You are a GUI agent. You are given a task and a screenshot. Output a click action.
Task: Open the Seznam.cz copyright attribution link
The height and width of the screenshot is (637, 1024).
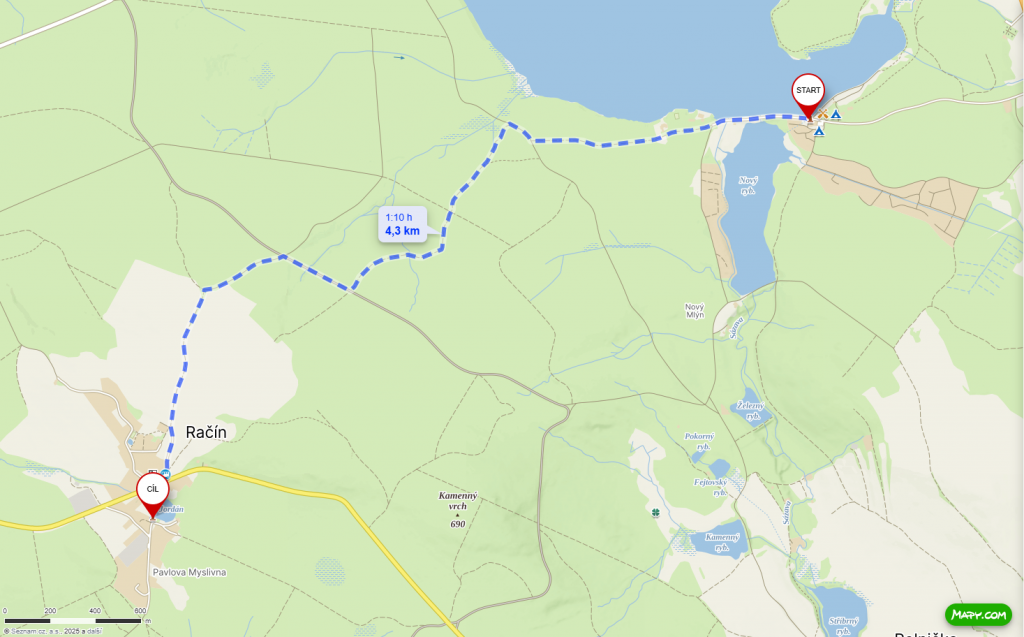pos(52,631)
